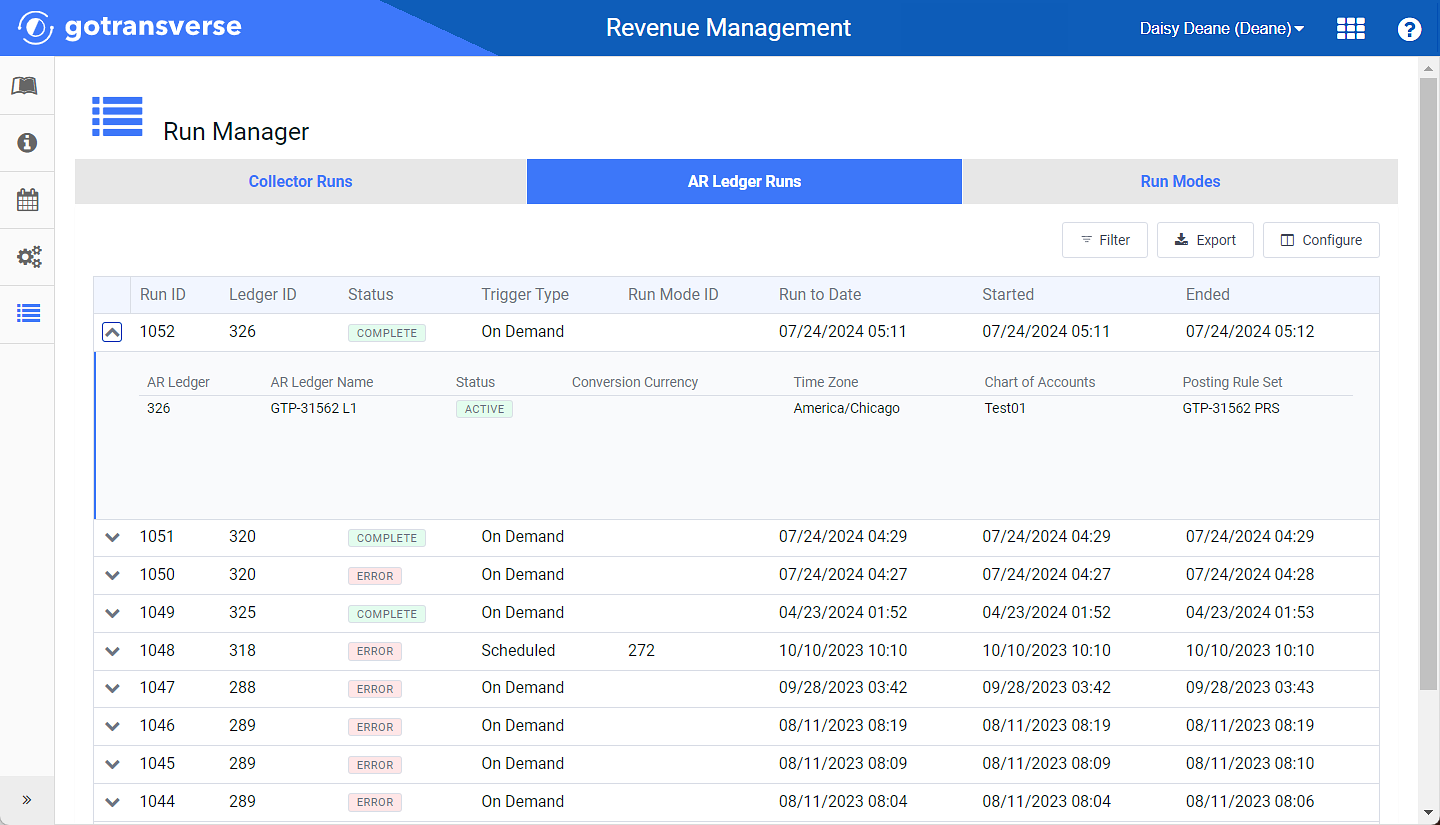The width and height of the screenshot is (1440, 825).
Task: Click the COMPLETE badge for run 1049
Action: tap(387, 614)
